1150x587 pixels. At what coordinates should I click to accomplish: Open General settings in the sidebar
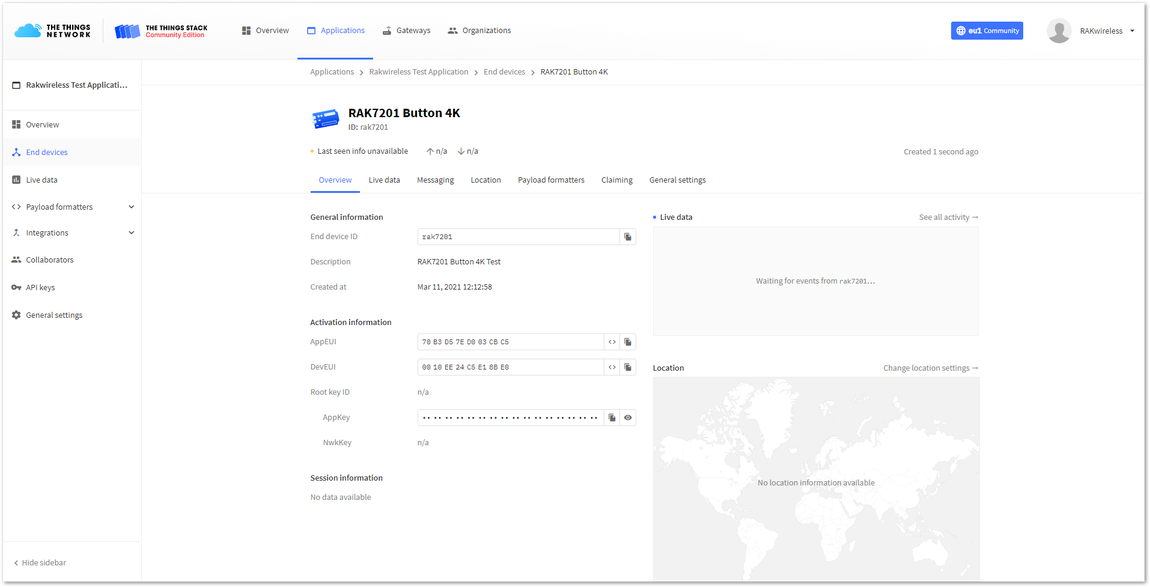pos(71,315)
